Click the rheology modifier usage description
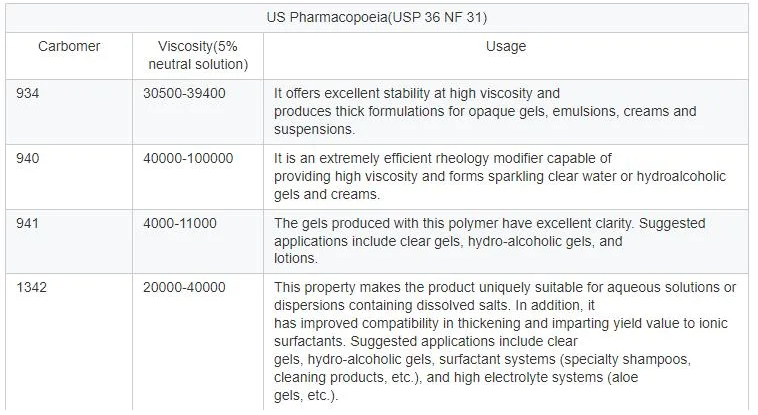This screenshot has width=758, height=415. coord(500,176)
